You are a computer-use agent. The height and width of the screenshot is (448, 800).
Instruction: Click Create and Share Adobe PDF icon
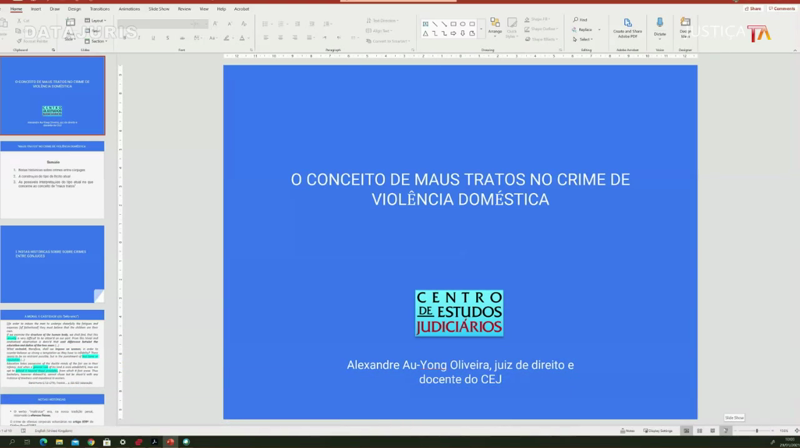(x=627, y=26)
